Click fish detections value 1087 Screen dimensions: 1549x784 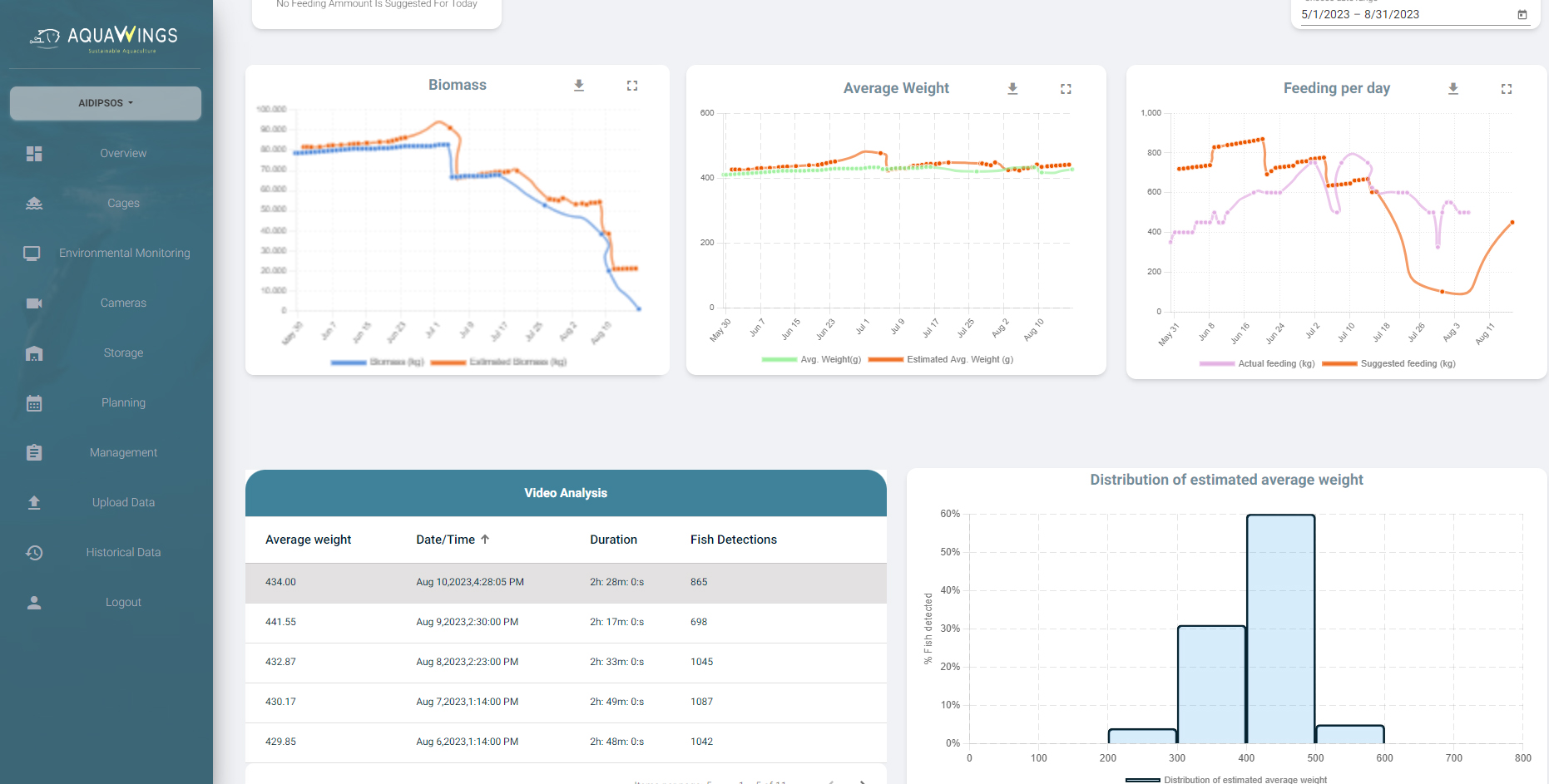tap(701, 702)
